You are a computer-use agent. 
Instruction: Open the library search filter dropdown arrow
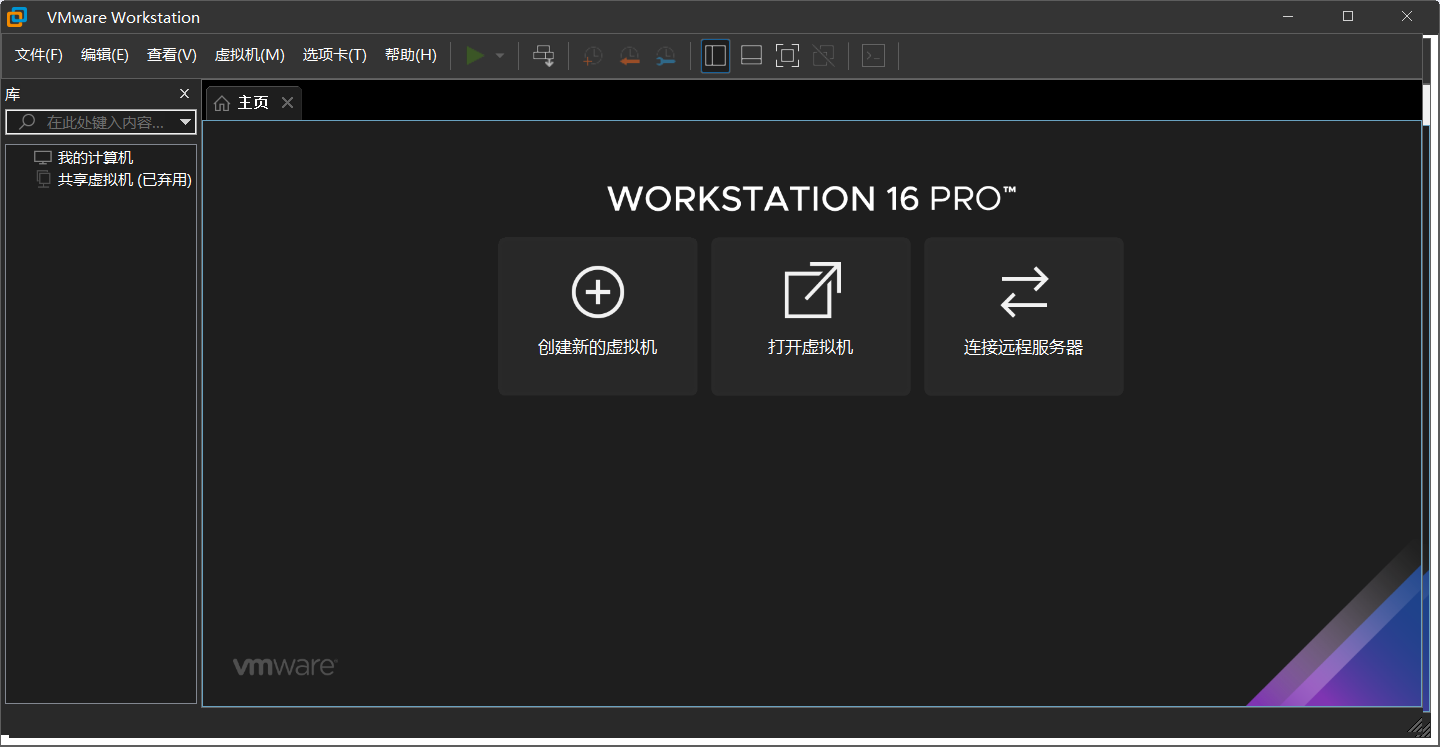(185, 122)
